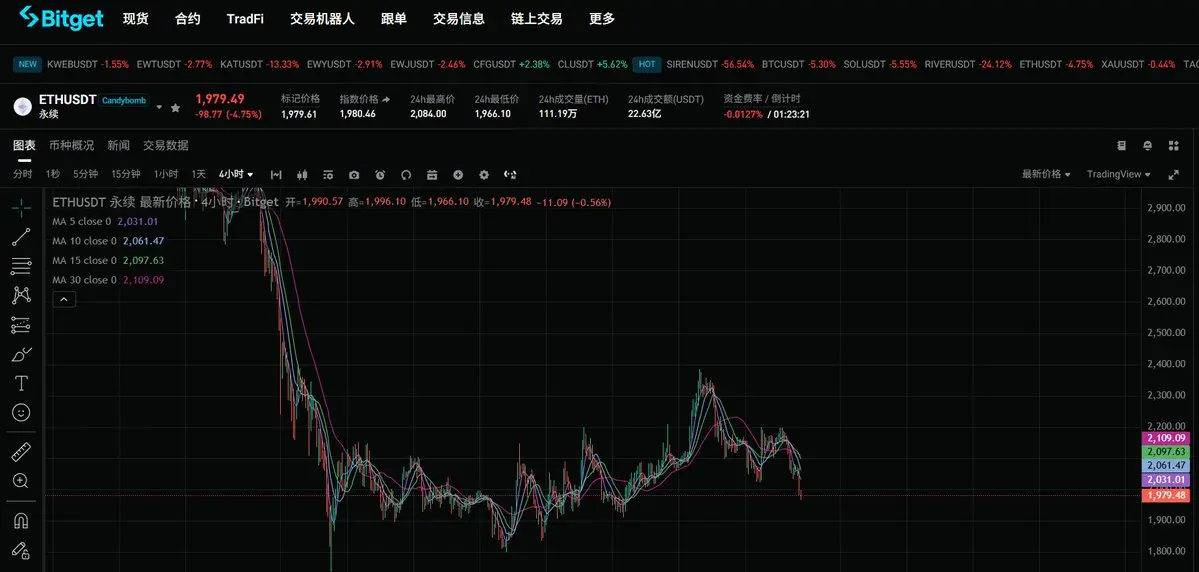The width and height of the screenshot is (1199, 572).
Task: Open candlestick chart style selector
Action: pos(302,174)
